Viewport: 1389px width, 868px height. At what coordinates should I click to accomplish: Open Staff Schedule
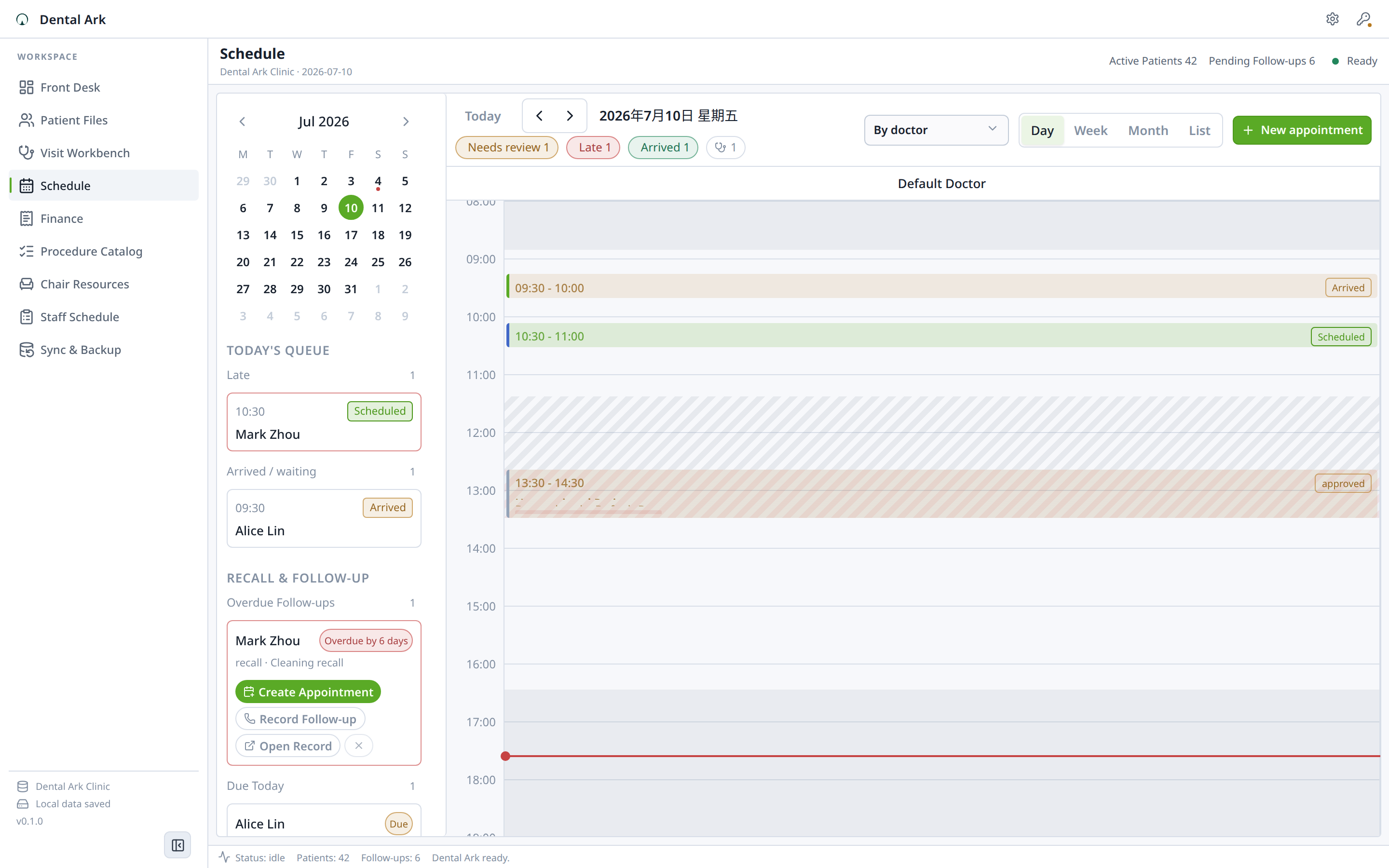pos(103,316)
